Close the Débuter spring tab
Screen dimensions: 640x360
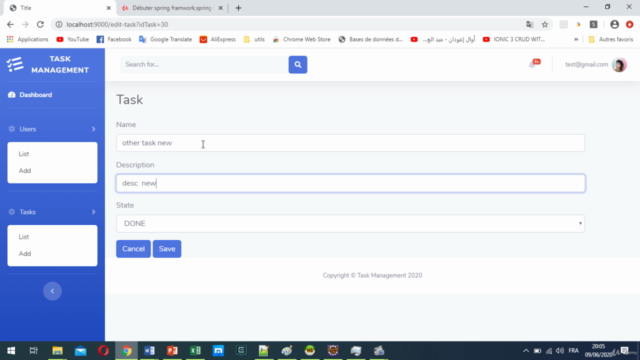(x=220, y=8)
